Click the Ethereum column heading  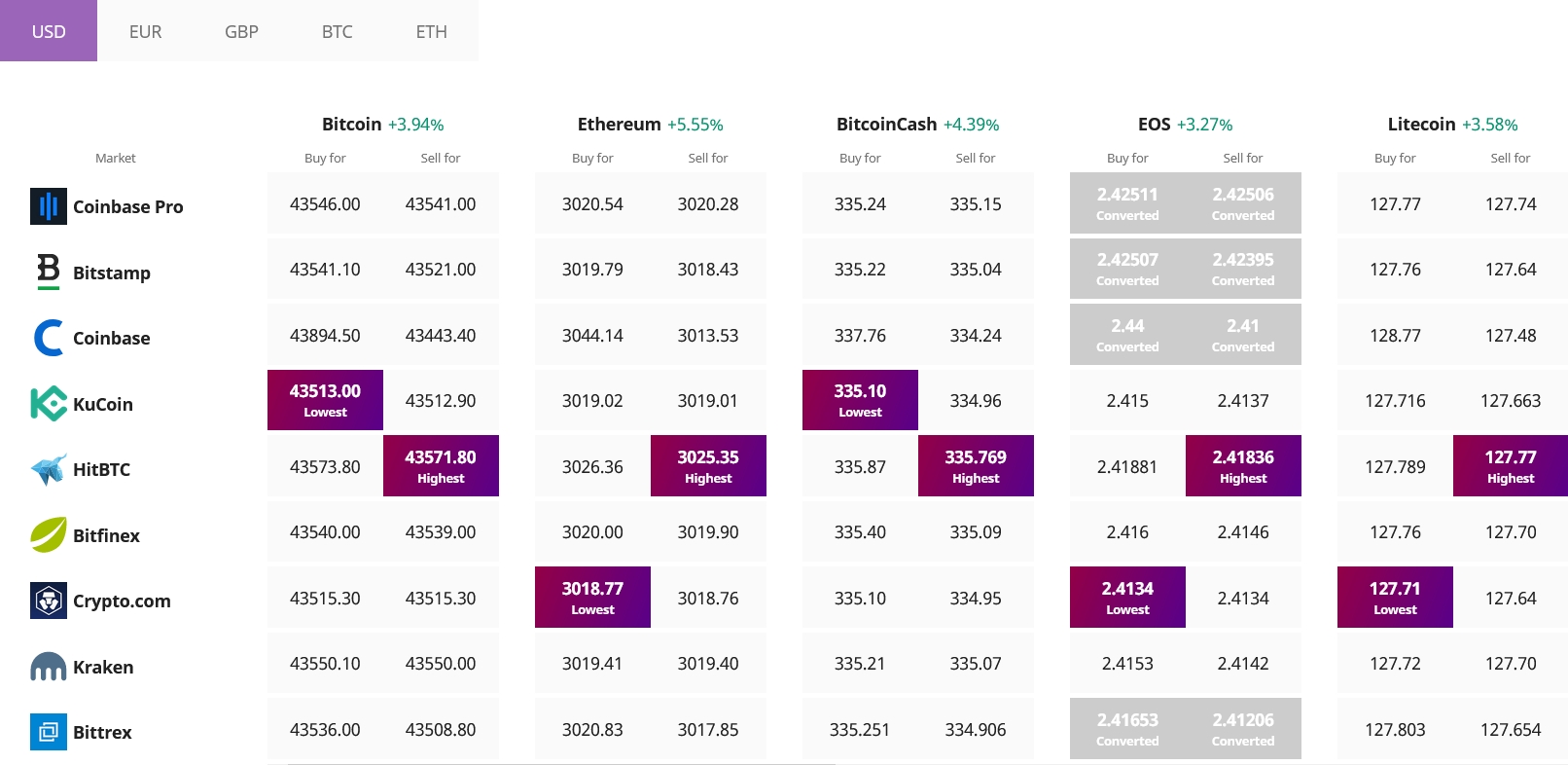[x=619, y=124]
